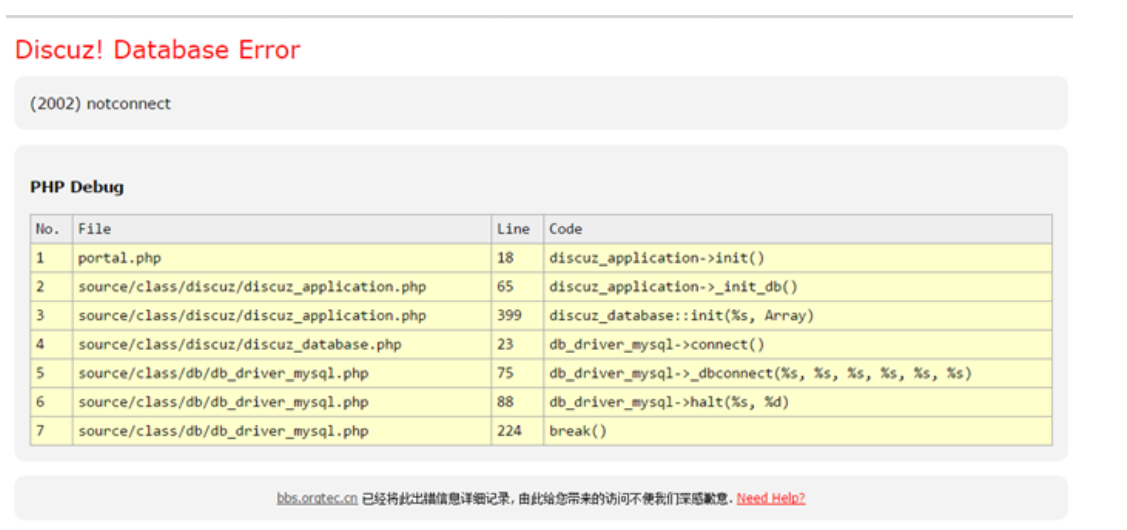Select the break() code cell
The width and height of the screenshot is (1127, 530).
pos(577,431)
